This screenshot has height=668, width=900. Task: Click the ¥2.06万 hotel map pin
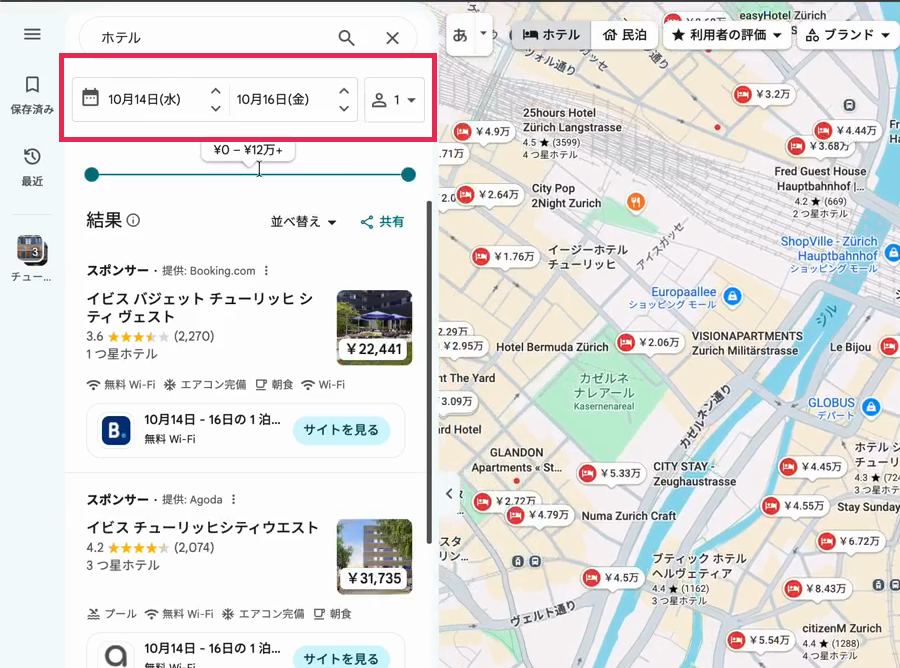coord(650,343)
